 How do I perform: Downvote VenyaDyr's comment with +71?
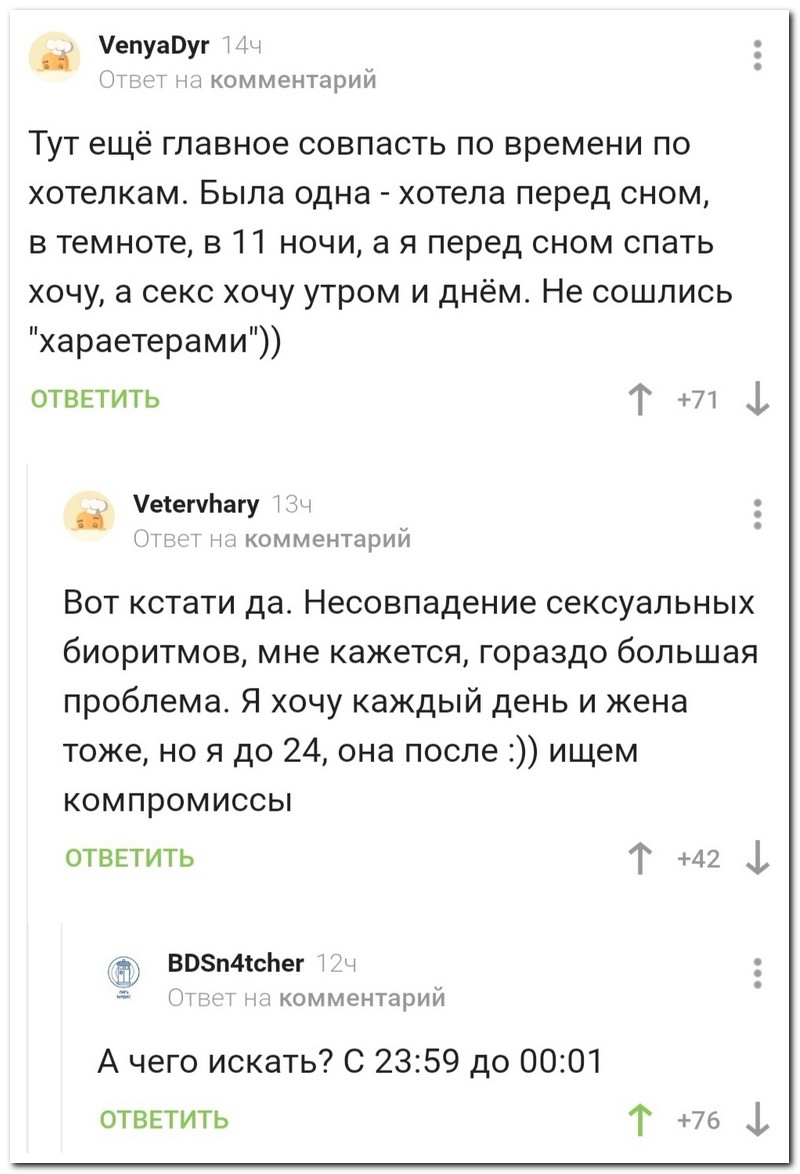[x=757, y=399]
